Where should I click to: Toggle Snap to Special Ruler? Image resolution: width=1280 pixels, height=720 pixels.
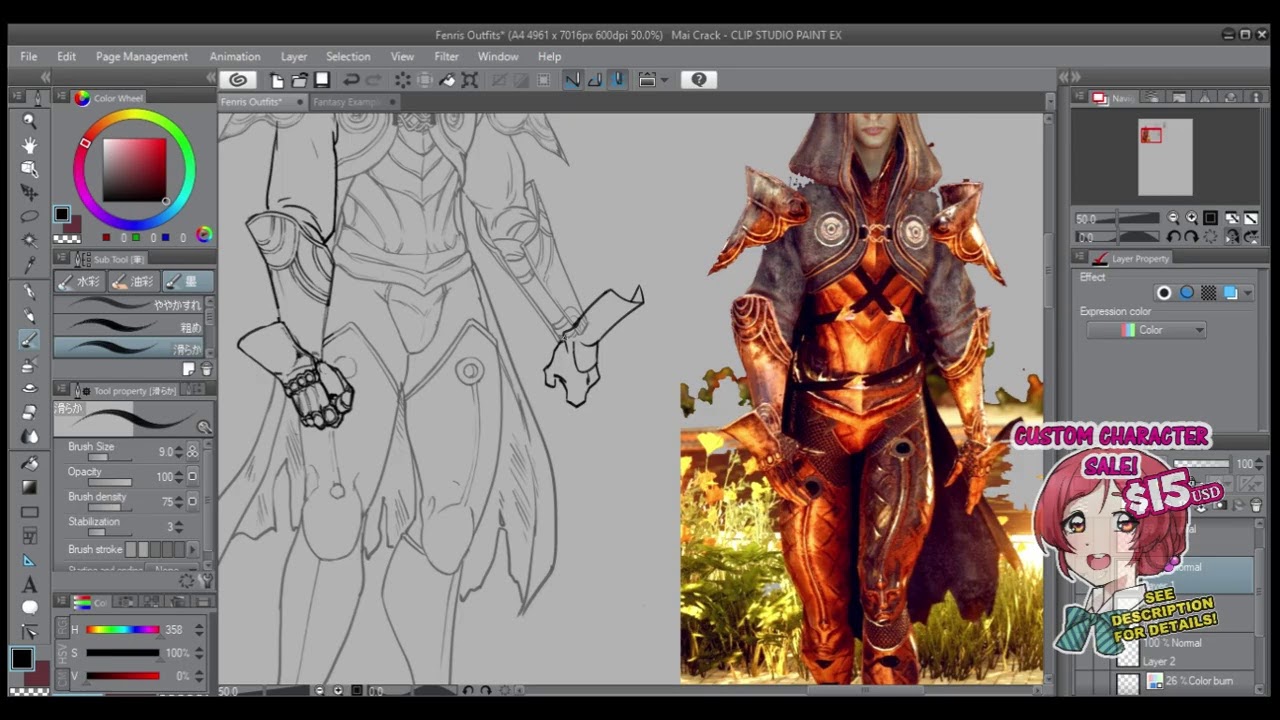point(594,80)
